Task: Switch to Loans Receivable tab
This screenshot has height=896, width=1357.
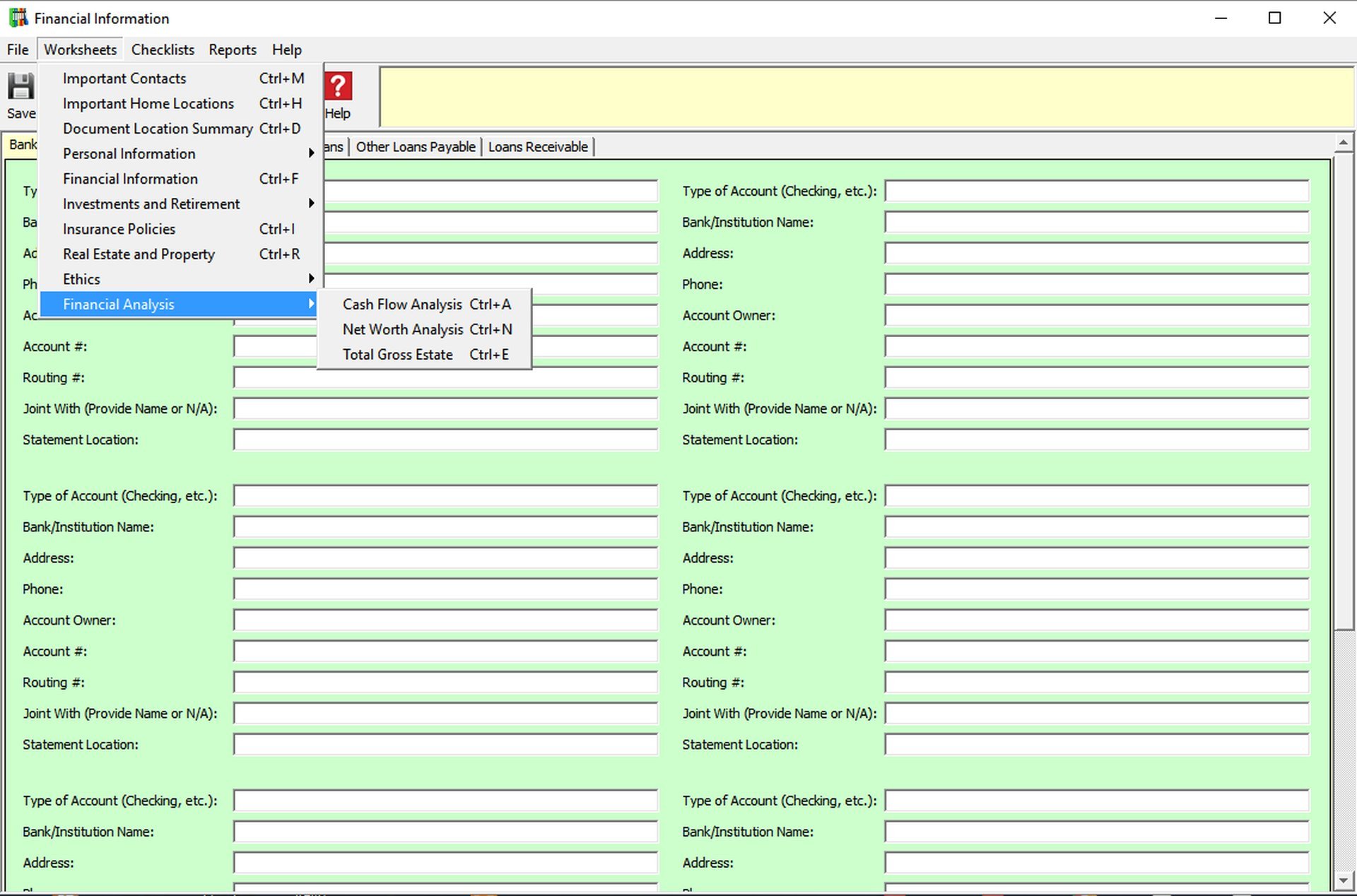Action: click(x=538, y=146)
